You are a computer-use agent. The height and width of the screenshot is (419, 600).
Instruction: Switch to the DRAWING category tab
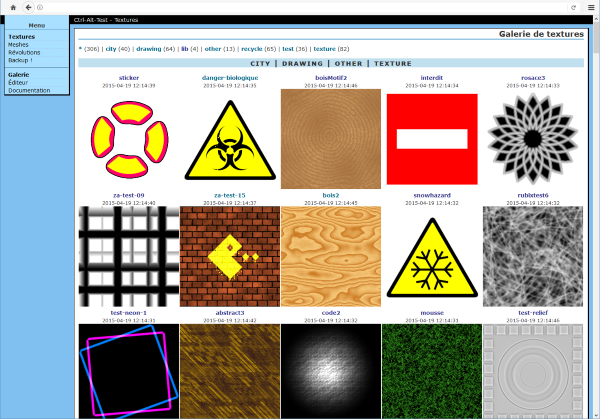pos(302,64)
